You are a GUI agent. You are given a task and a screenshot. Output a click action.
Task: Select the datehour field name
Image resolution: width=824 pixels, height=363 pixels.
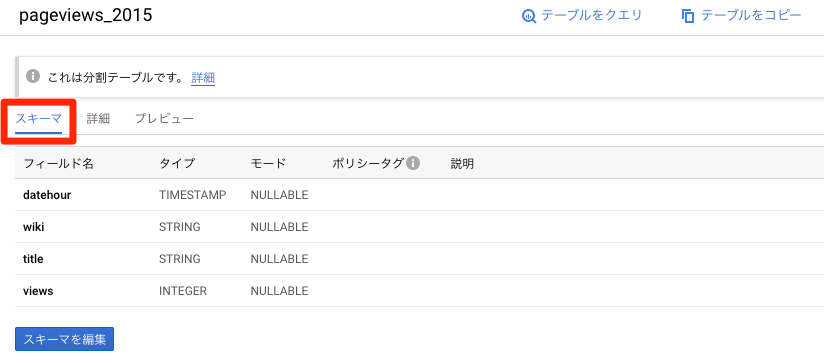point(47,195)
